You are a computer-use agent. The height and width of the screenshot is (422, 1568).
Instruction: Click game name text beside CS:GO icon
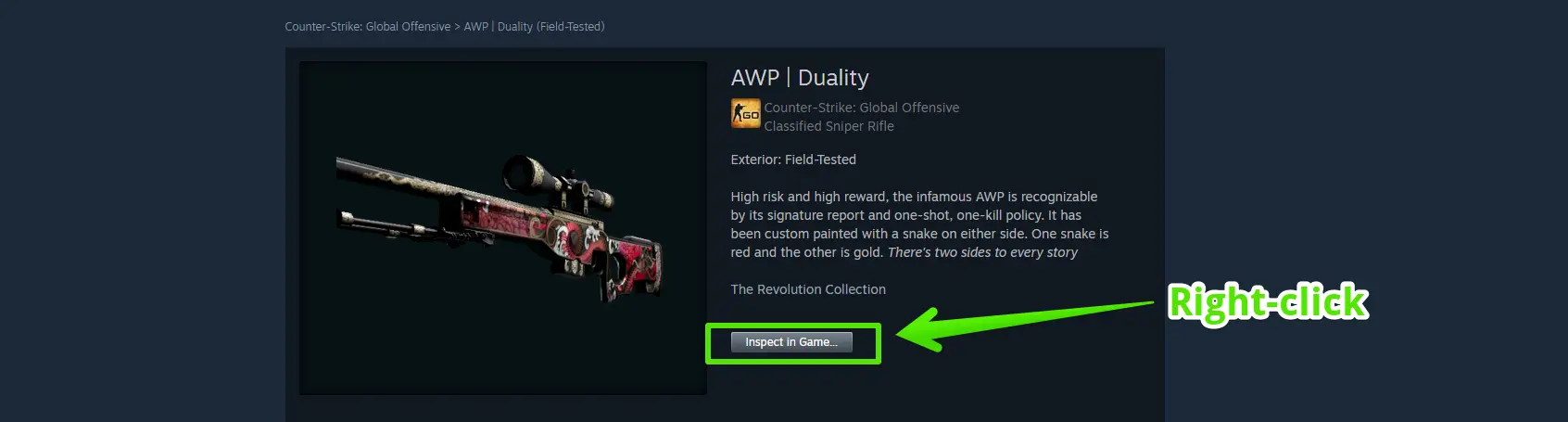point(862,108)
